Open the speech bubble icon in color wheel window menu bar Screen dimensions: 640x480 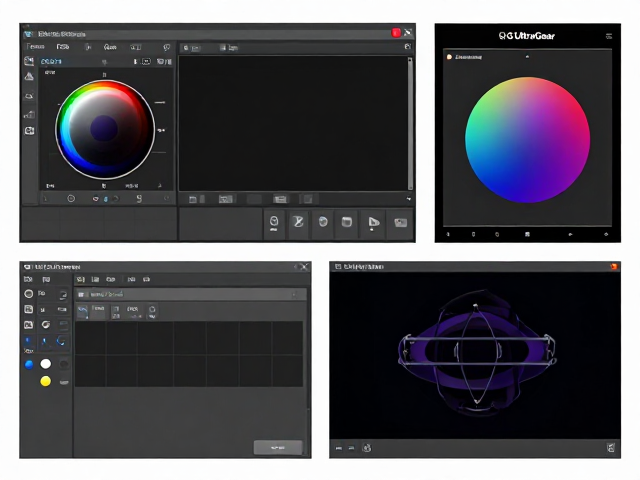point(167,47)
